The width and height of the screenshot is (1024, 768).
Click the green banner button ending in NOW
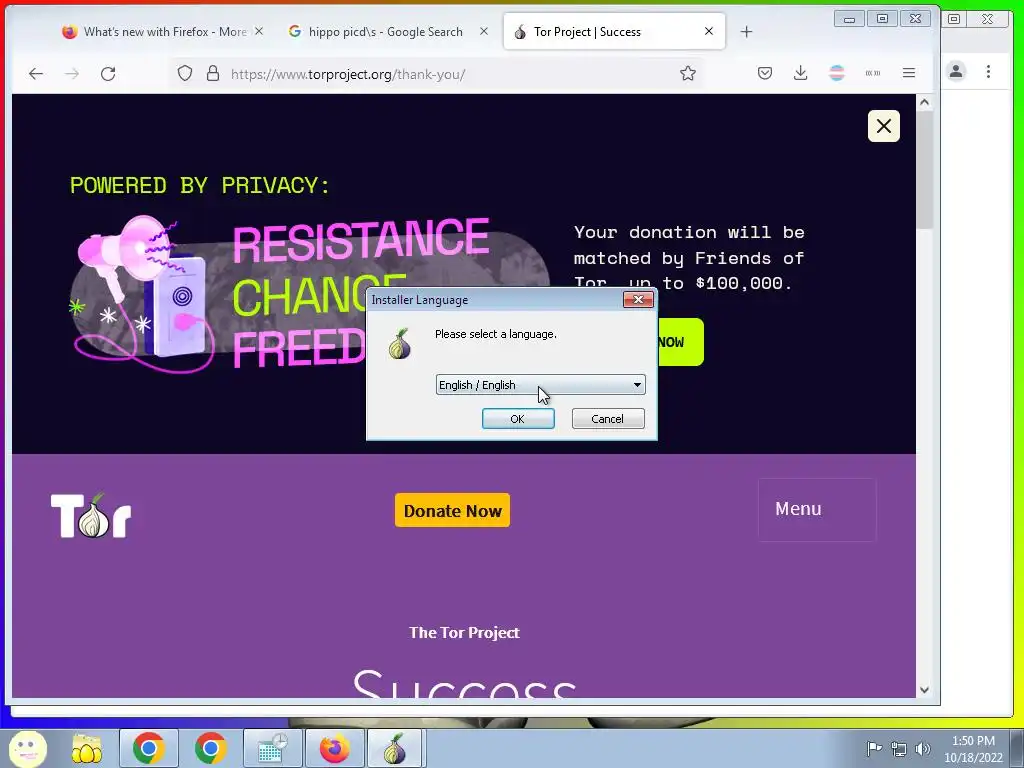coord(680,342)
